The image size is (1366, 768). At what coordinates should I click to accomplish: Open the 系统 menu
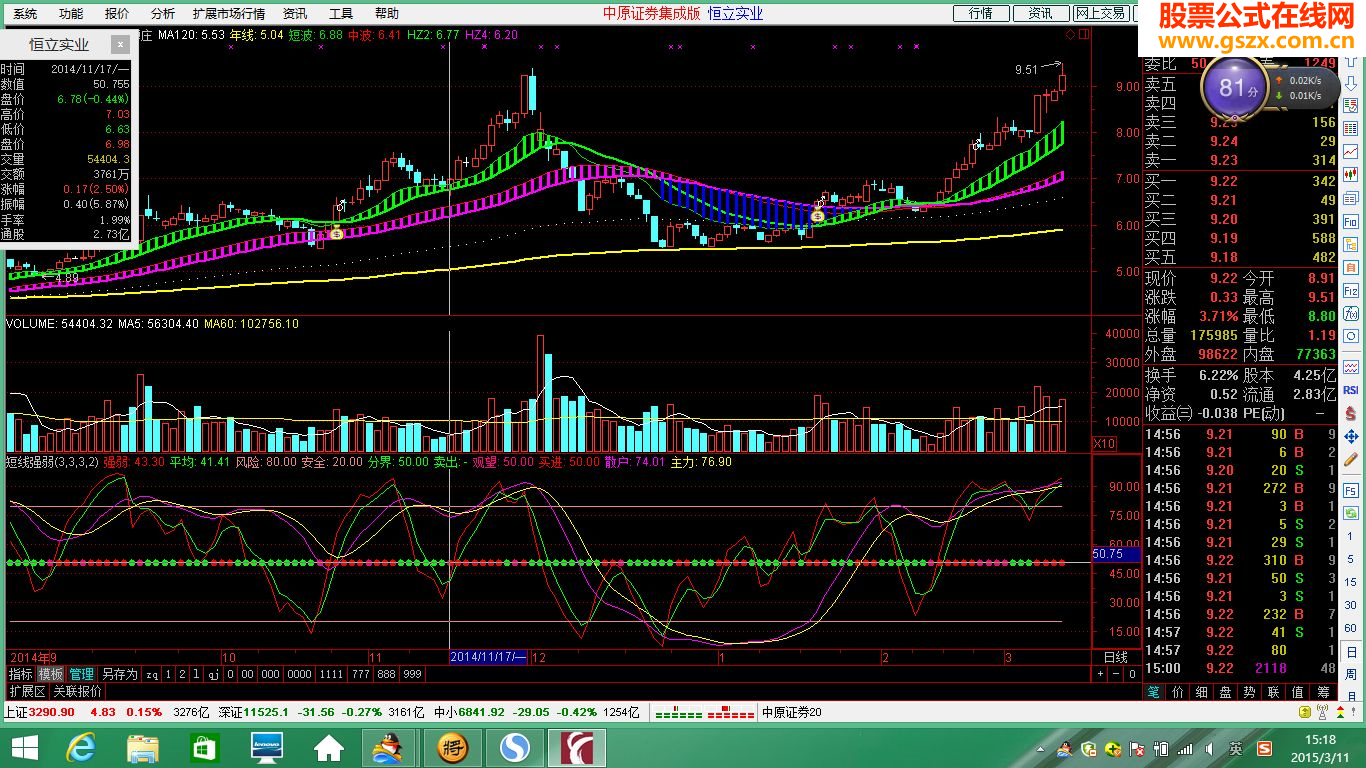click(25, 14)
